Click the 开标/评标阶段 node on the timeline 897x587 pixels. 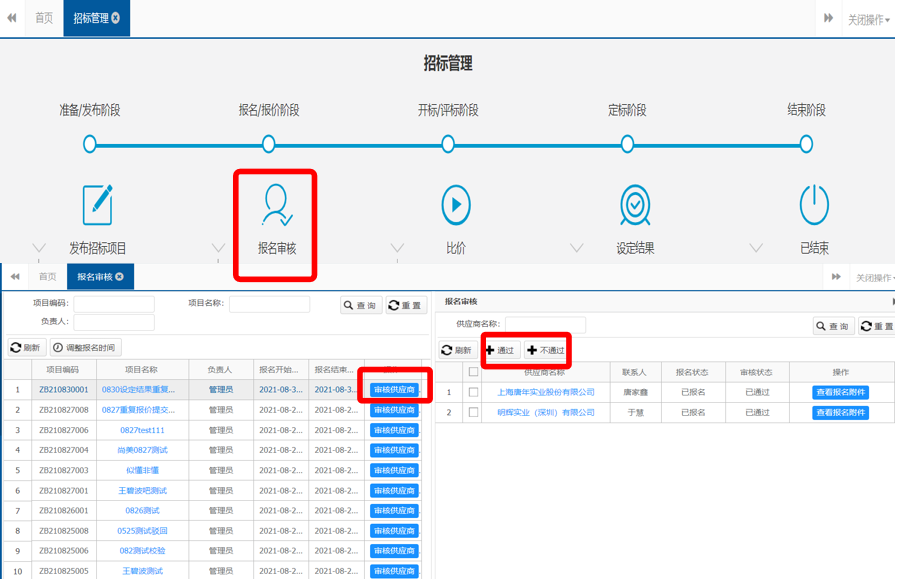[448, 144]
